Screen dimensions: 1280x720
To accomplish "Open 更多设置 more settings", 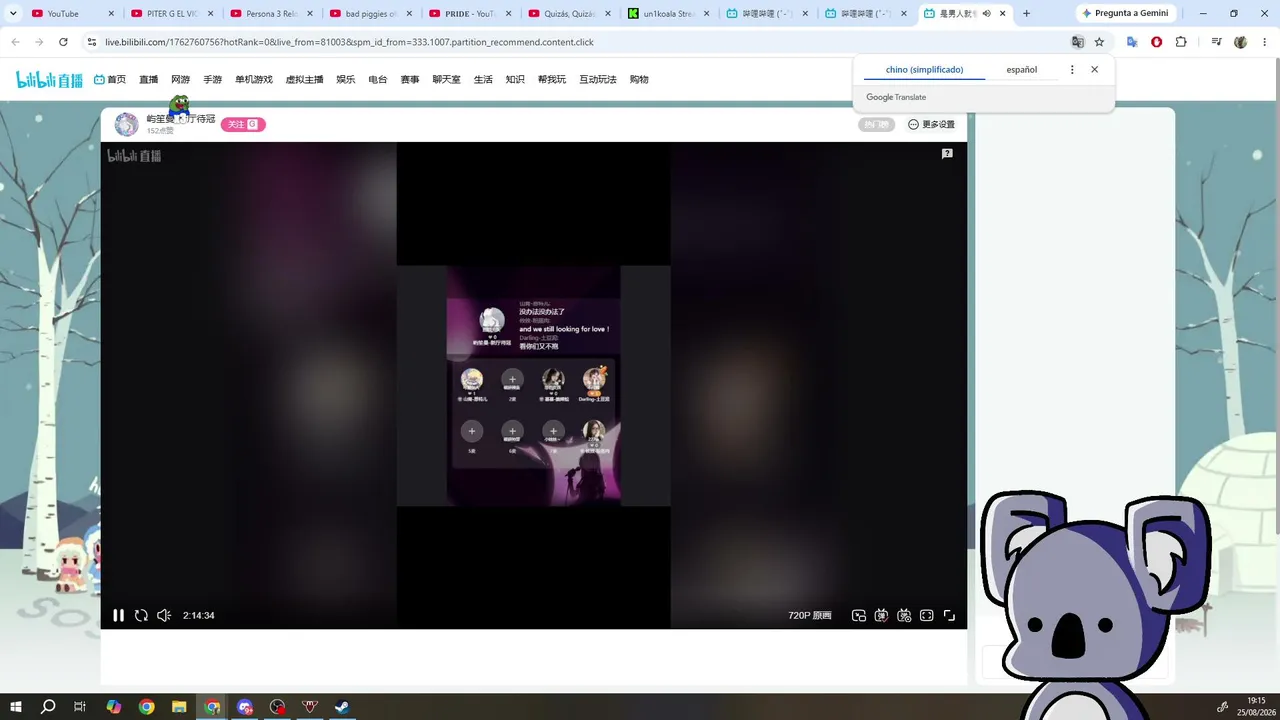I will coord(931,125).
